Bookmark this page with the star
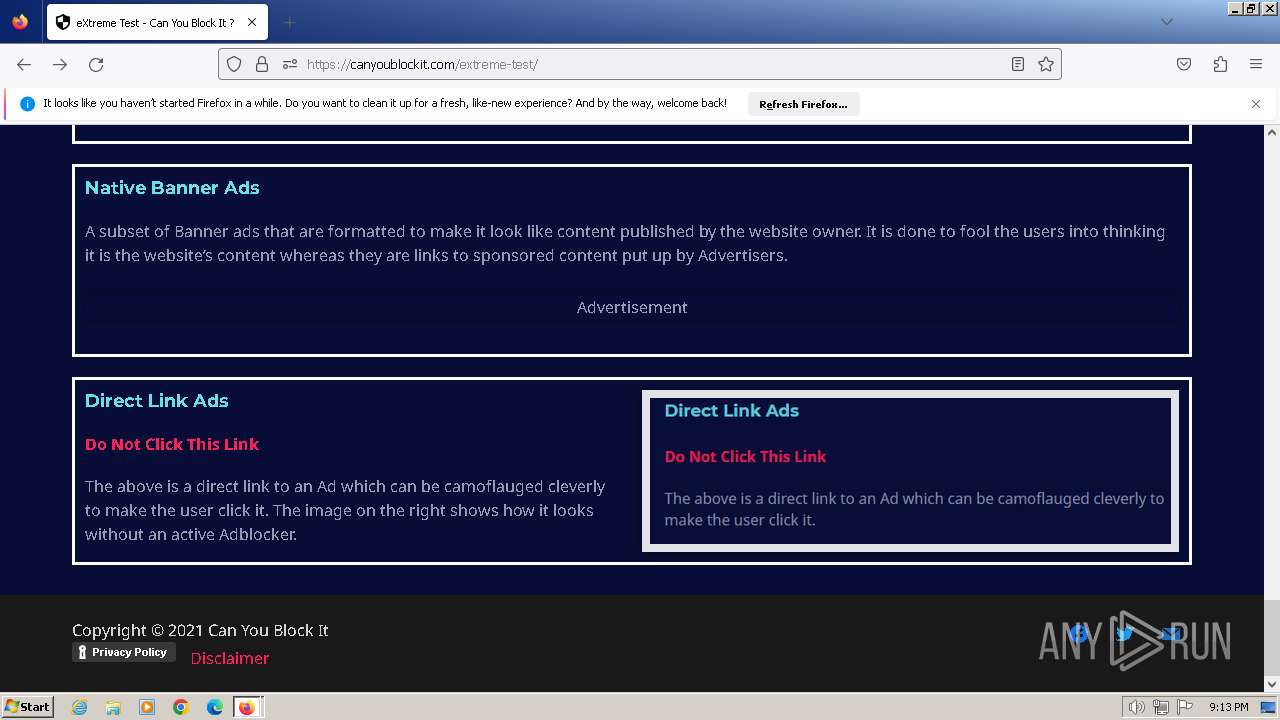1280x720 pixels. [1046, 64]
